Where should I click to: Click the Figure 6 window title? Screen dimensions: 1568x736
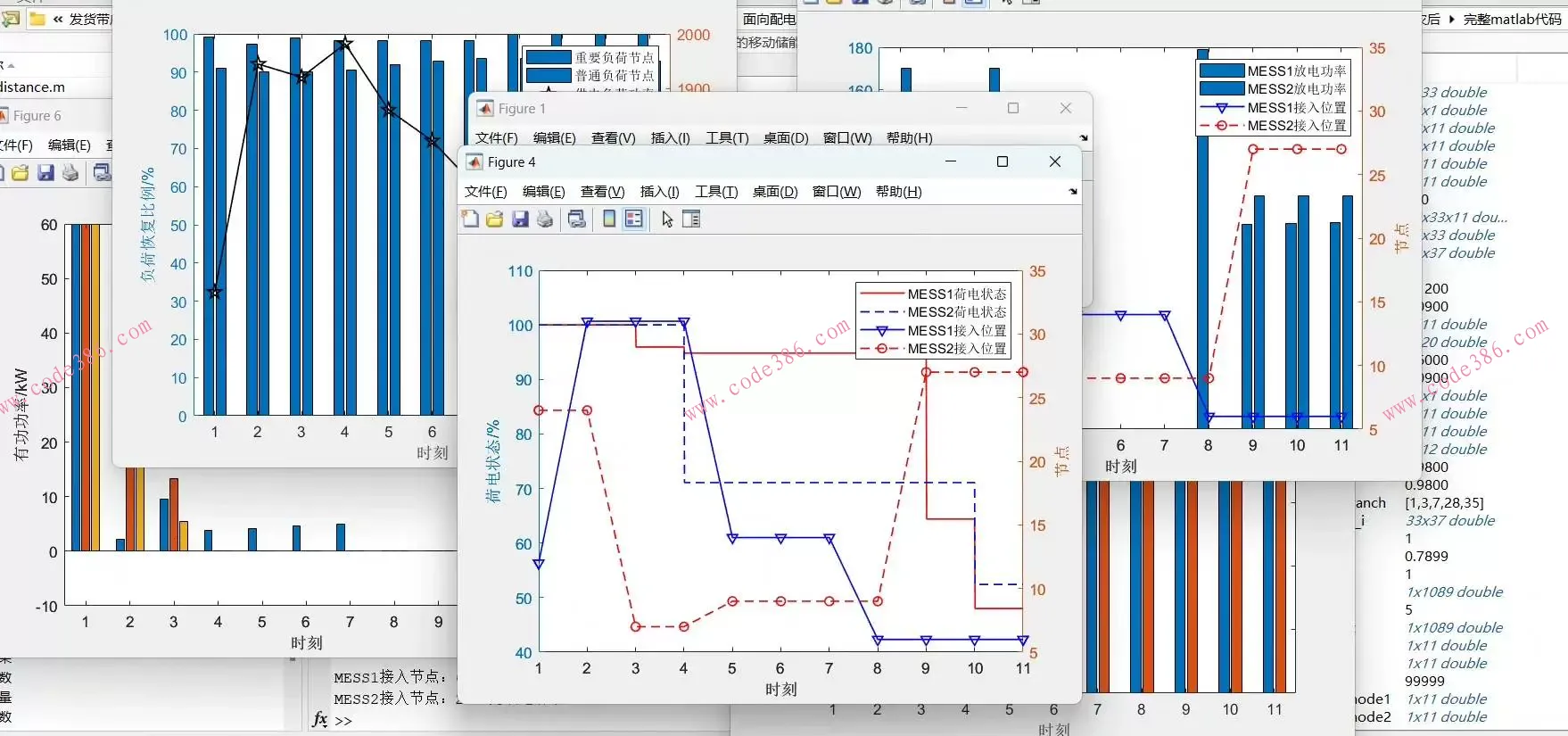(37, 116)
